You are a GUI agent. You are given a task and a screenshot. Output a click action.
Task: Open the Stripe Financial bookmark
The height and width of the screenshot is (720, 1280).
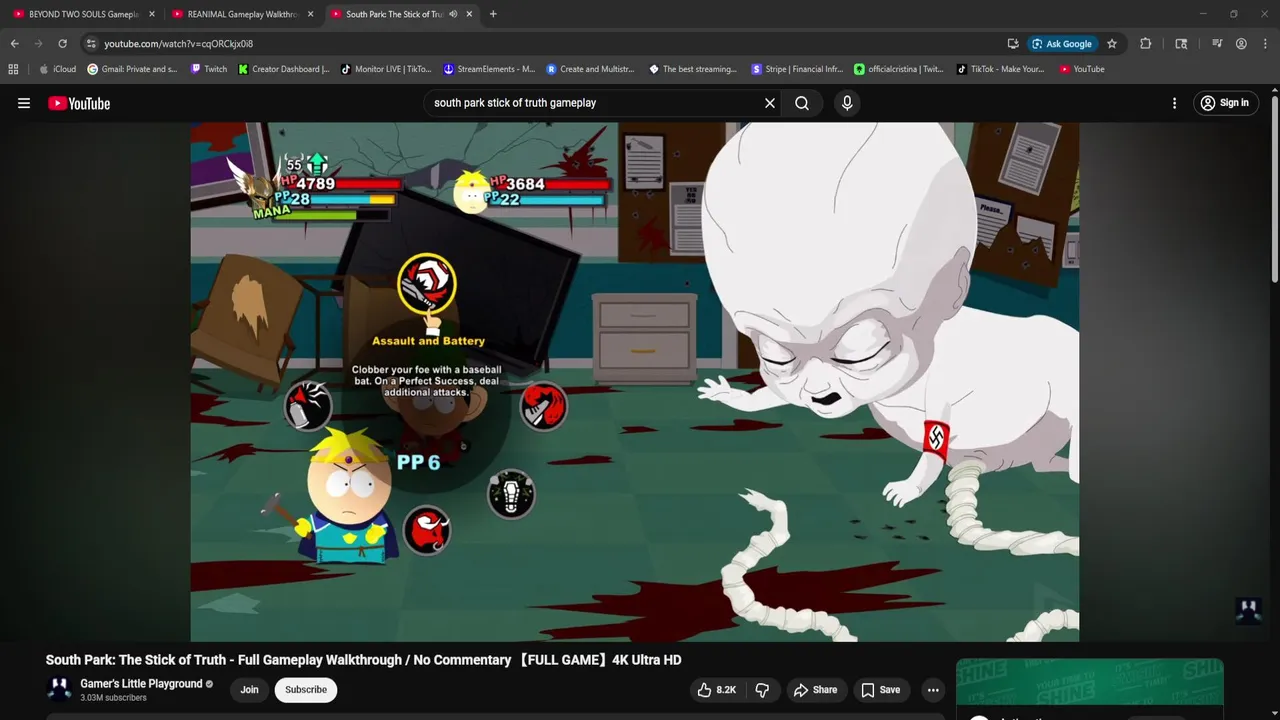coord(797,69)
